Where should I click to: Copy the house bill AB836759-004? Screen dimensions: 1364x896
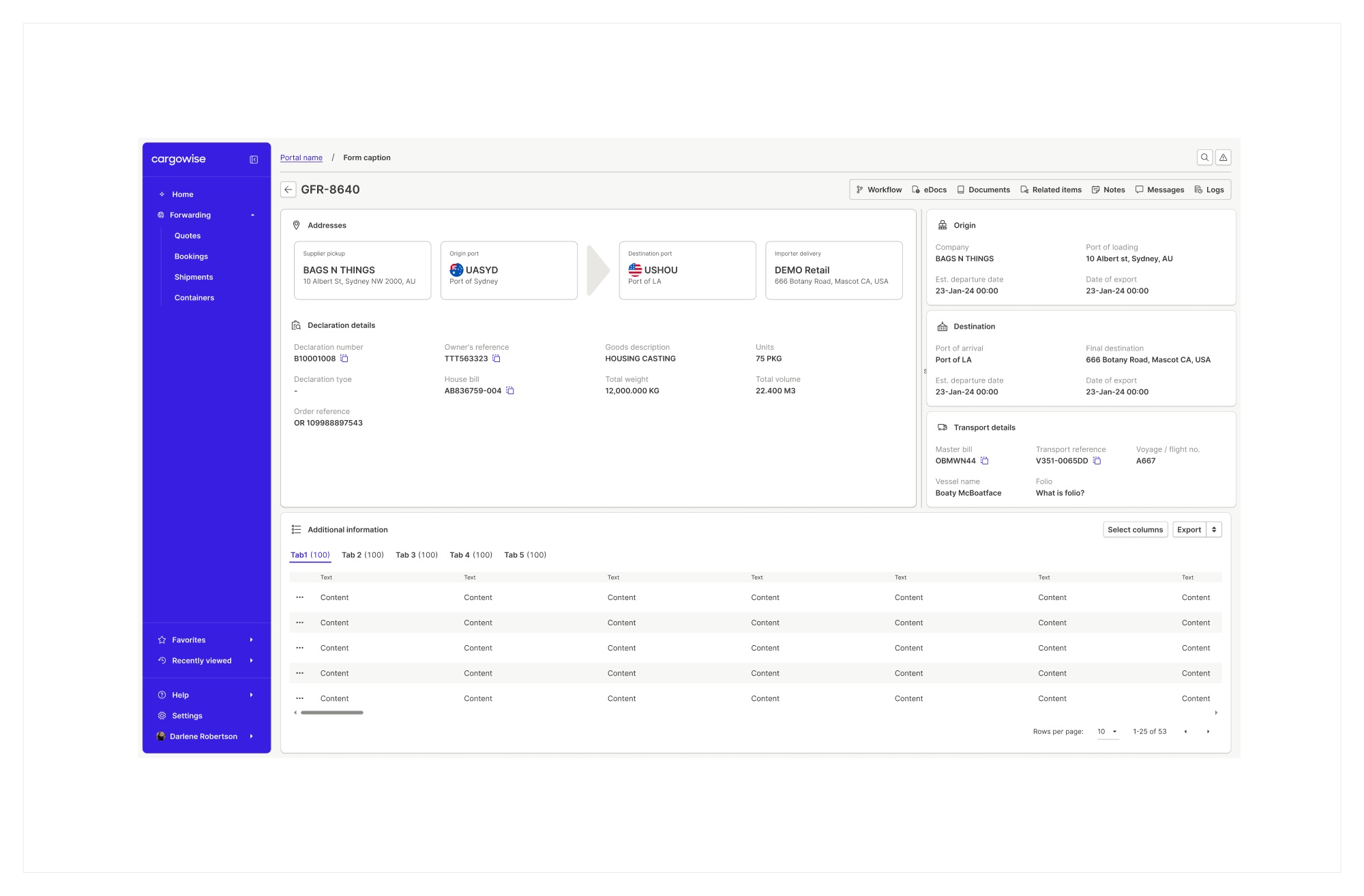510,391
